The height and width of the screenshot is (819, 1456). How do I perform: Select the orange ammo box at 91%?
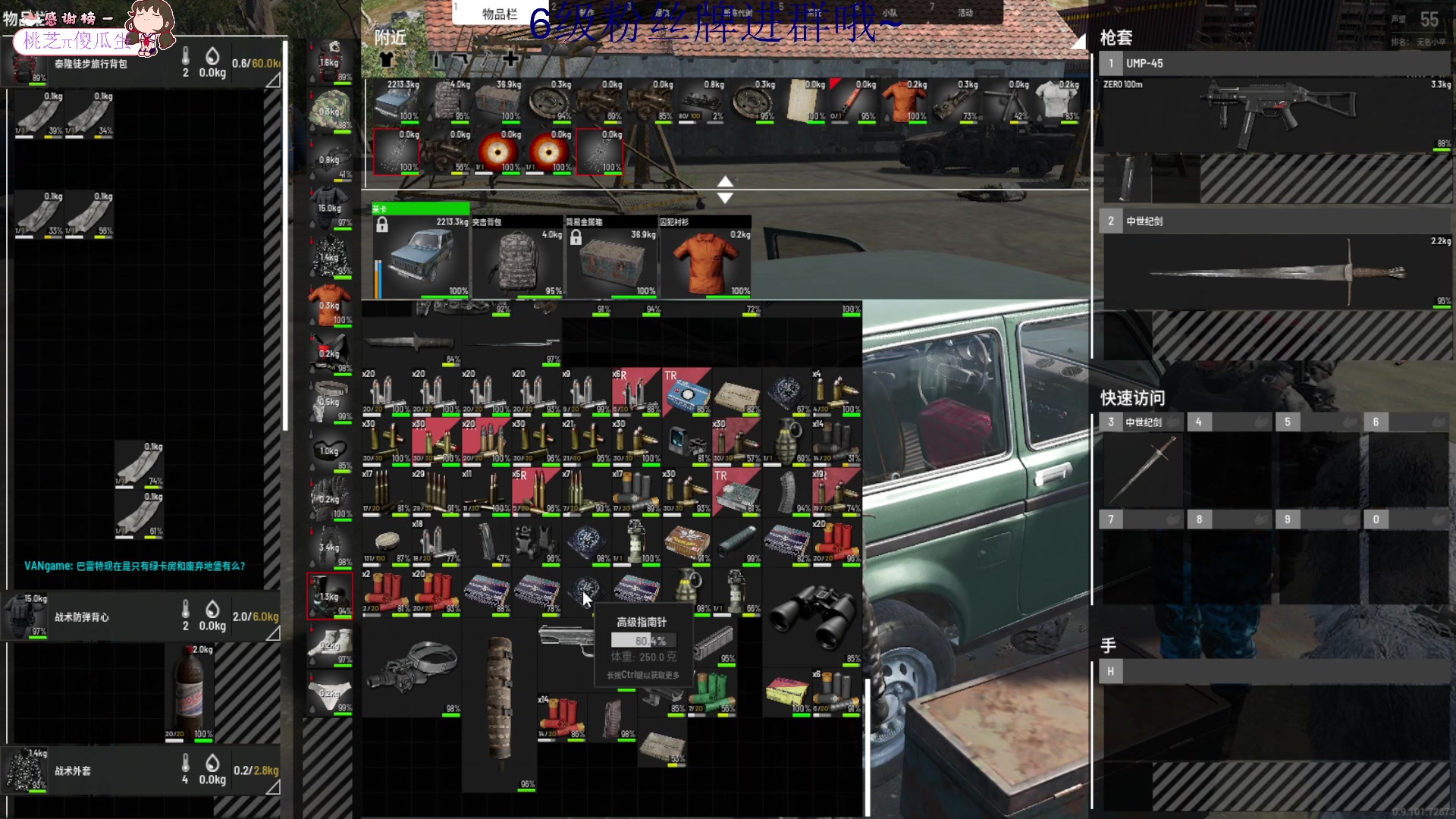pos(687,541)
